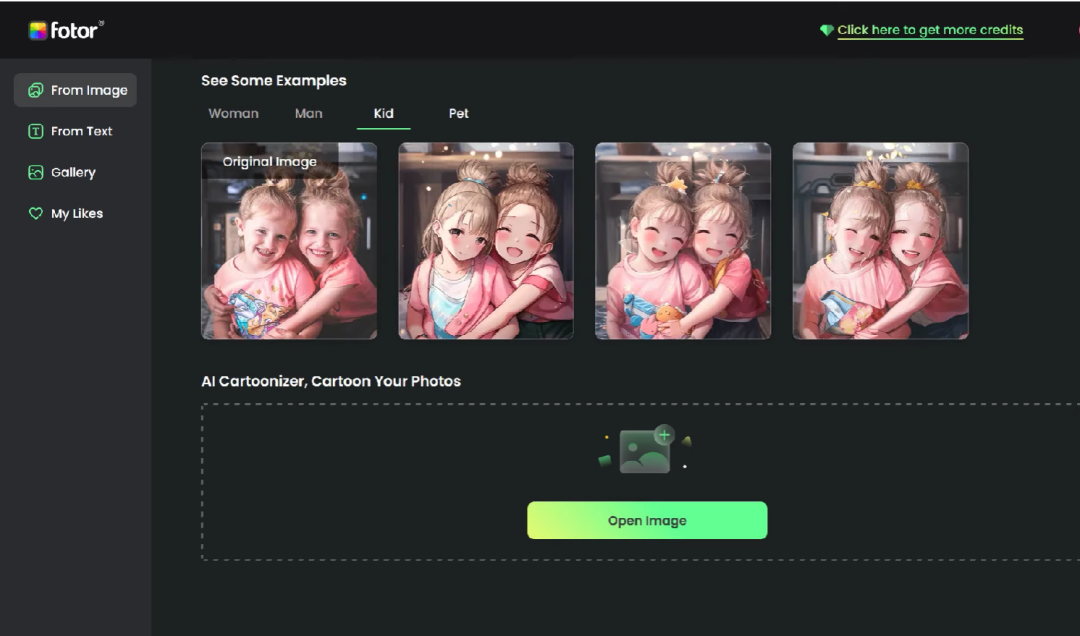Show the Pet examples tab
1080x636 pixels.
pyautogui.click(x=458, y=113)
